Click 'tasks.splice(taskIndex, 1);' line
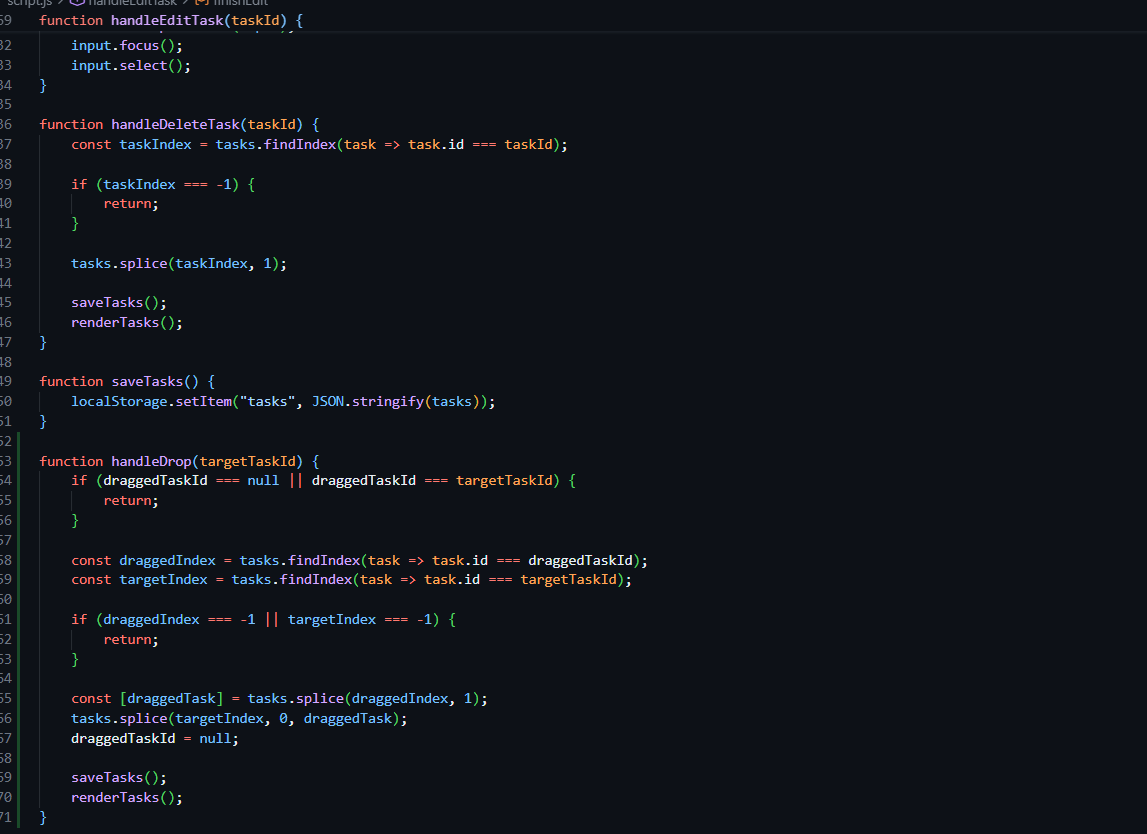 tap(178, 263)
